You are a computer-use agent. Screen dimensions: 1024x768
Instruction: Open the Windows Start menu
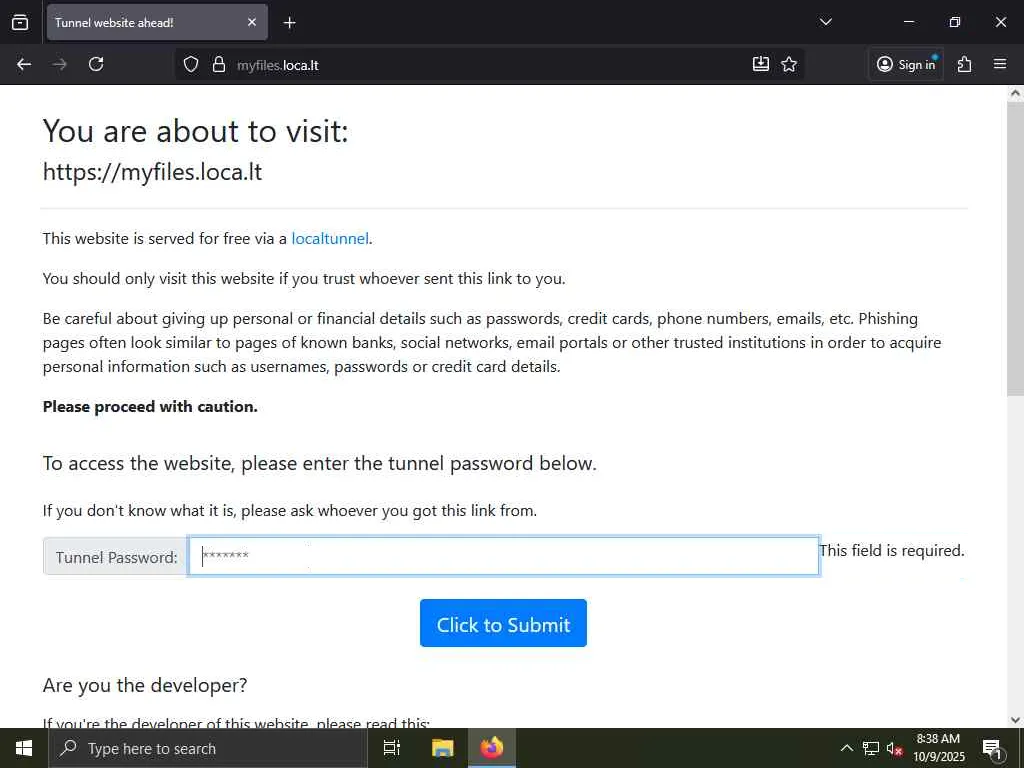pos(24,748)
